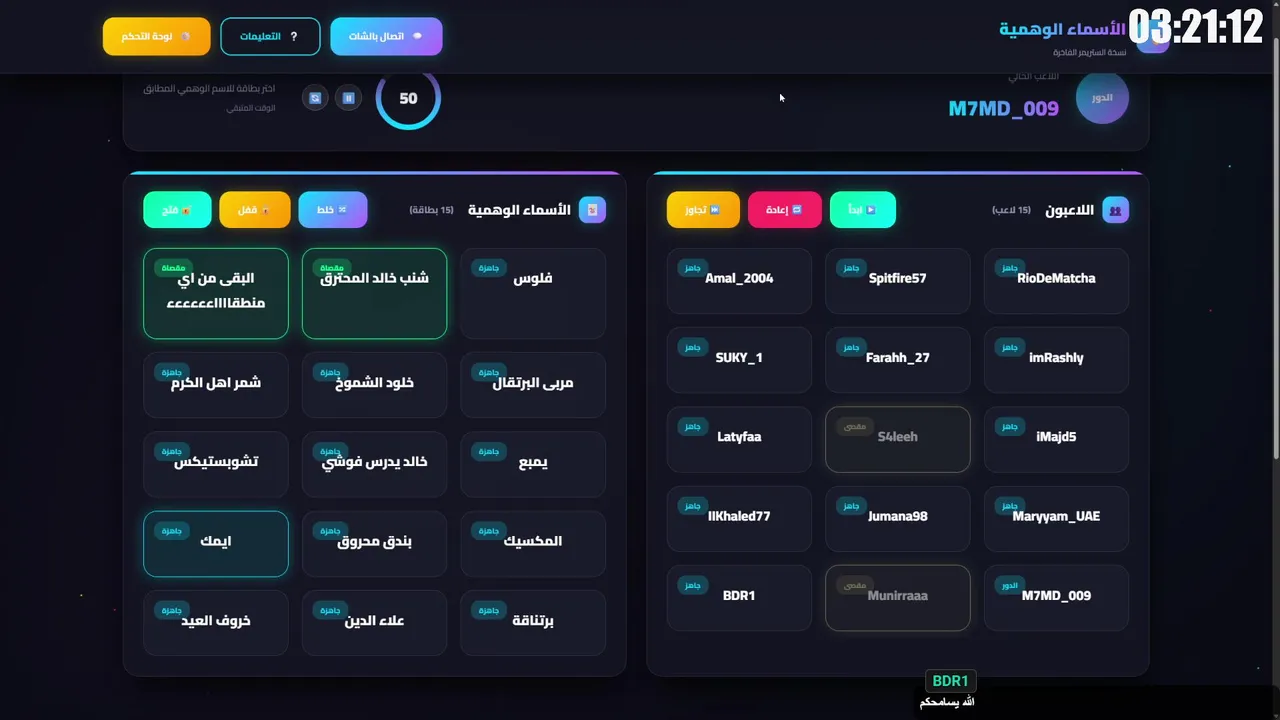Select the highlighted ايمك name card
1280x720 pixels.
point(216,544)
